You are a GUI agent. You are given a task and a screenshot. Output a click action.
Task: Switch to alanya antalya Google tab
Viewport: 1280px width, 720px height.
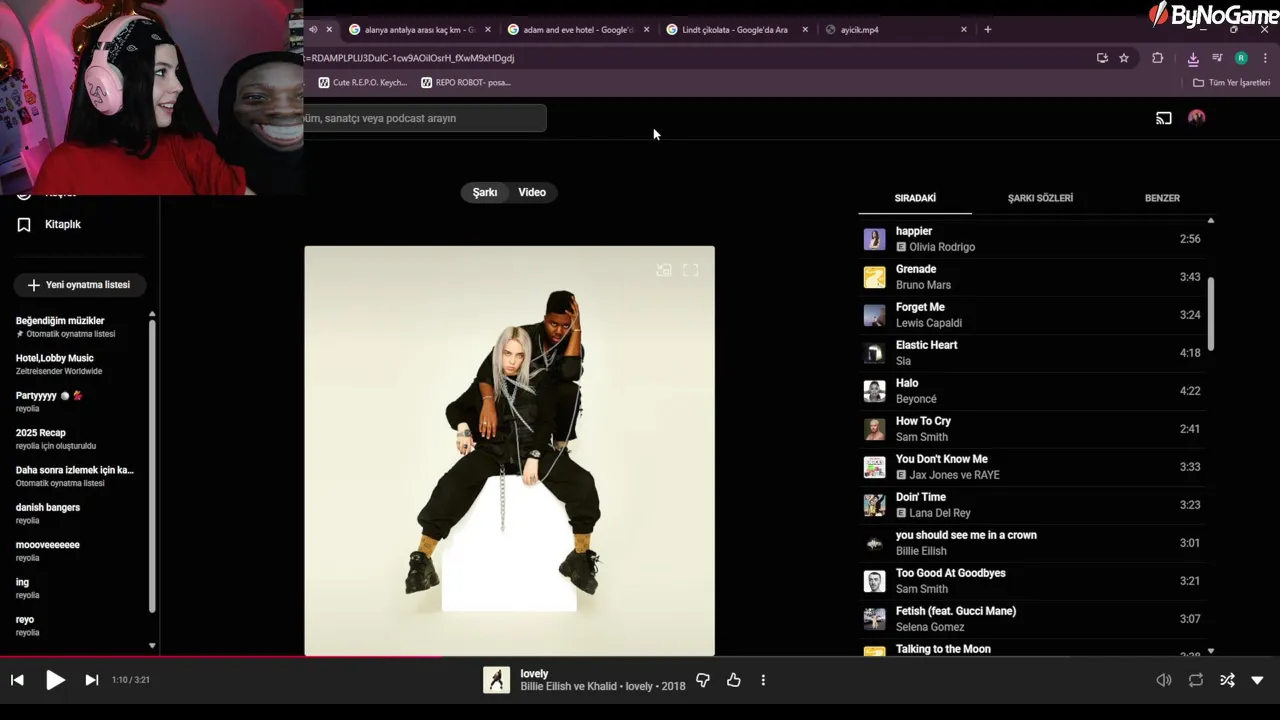click(418, 30)
